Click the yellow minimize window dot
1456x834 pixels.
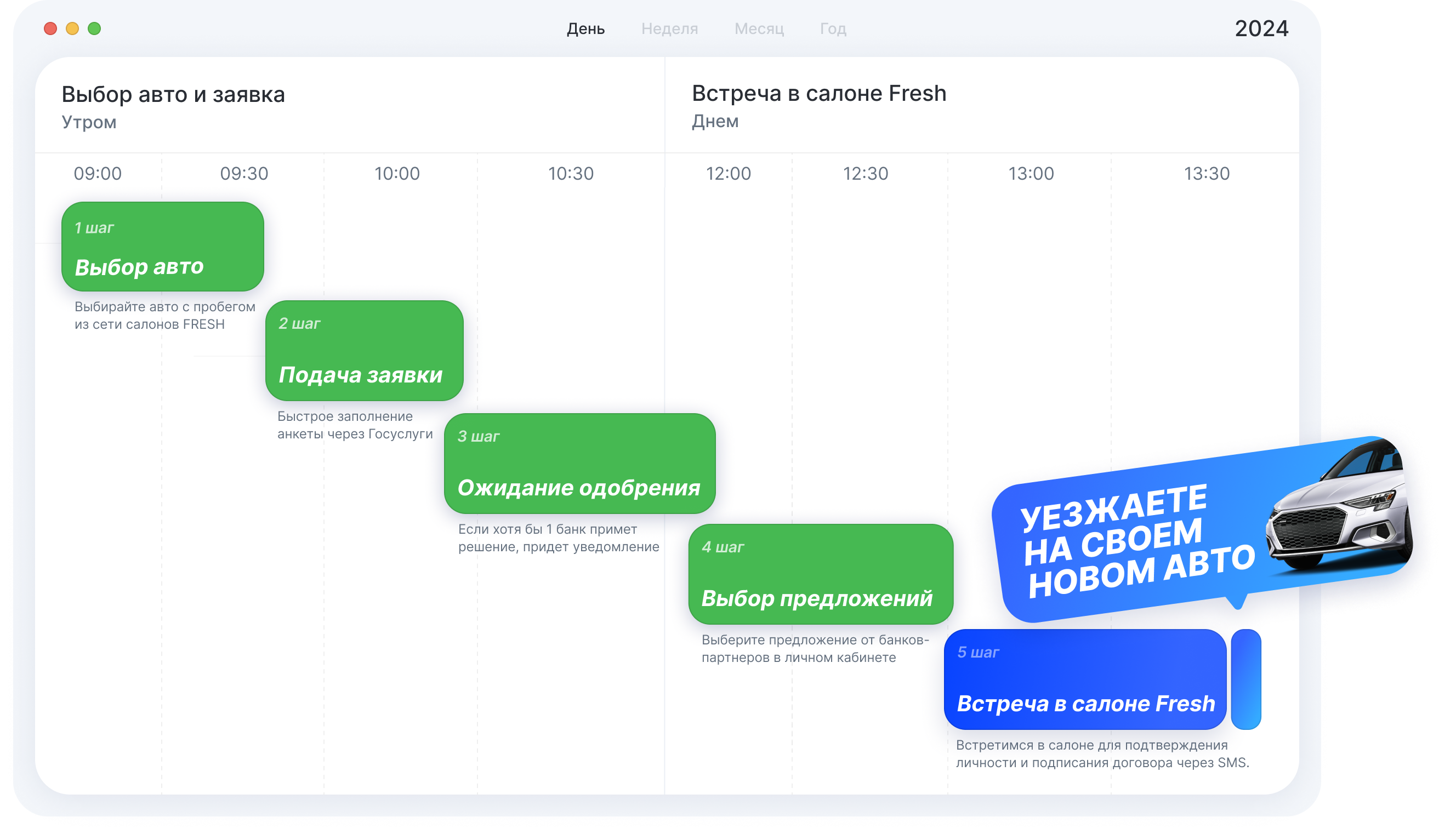click(72, 28)
